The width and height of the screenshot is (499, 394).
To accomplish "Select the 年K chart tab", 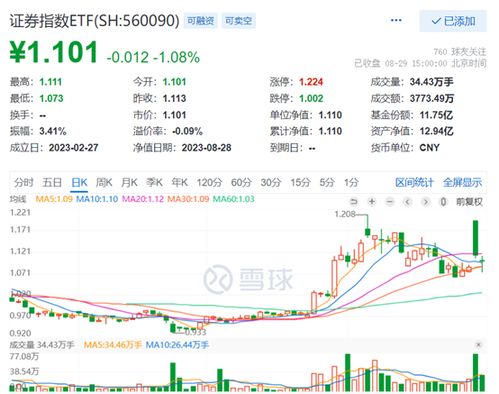I will [180, 183].
